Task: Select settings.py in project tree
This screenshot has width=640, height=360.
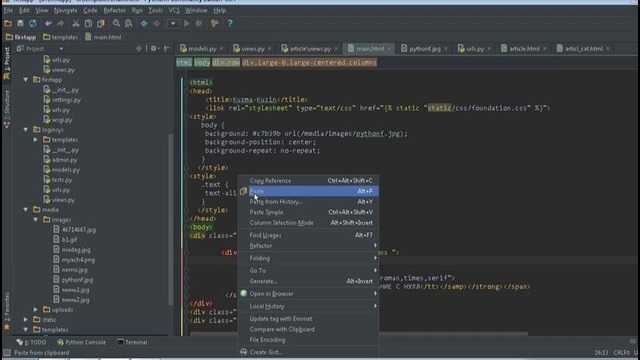Action: pos(66,100)
